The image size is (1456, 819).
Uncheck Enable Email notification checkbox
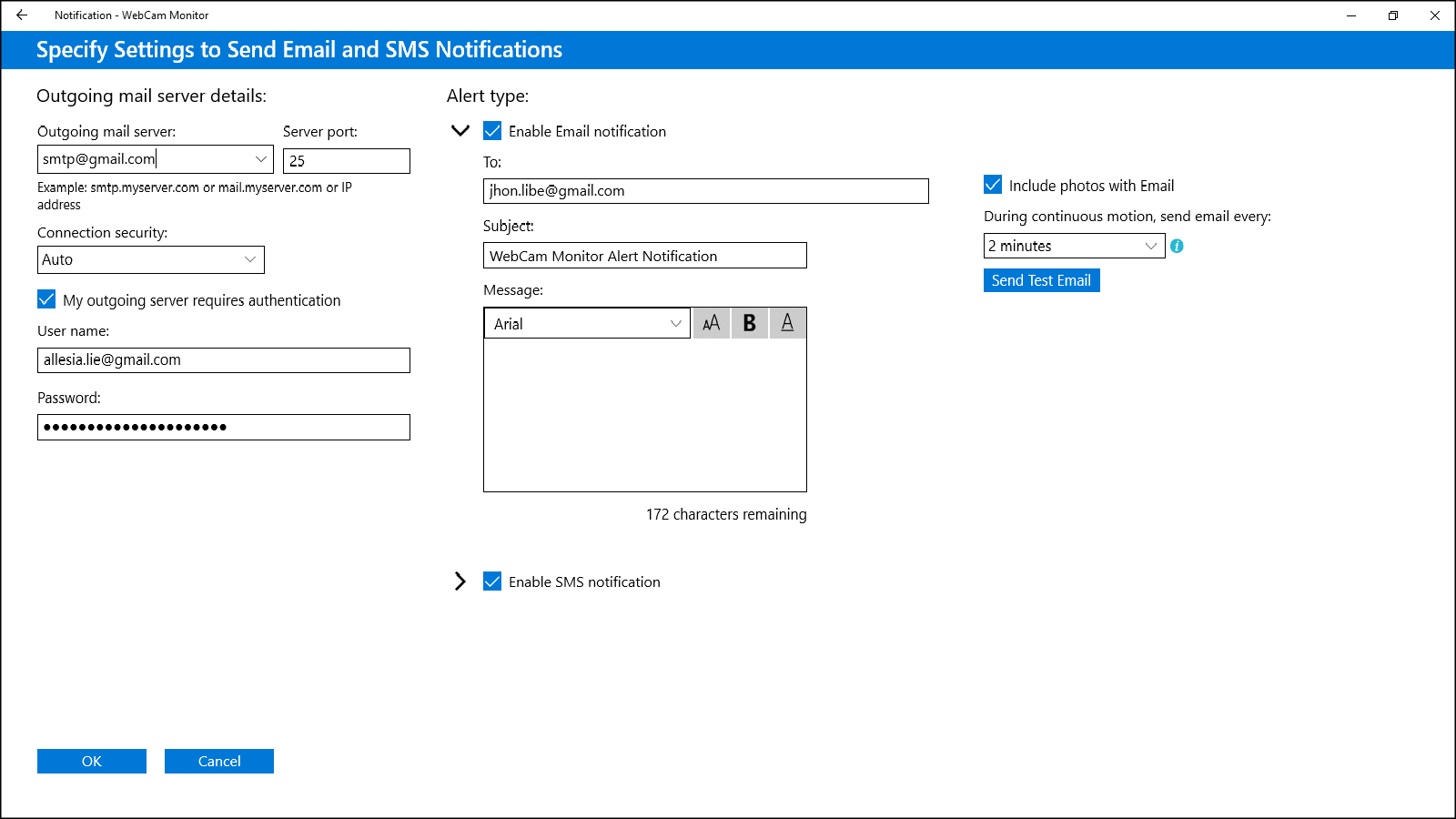(492, 131)
